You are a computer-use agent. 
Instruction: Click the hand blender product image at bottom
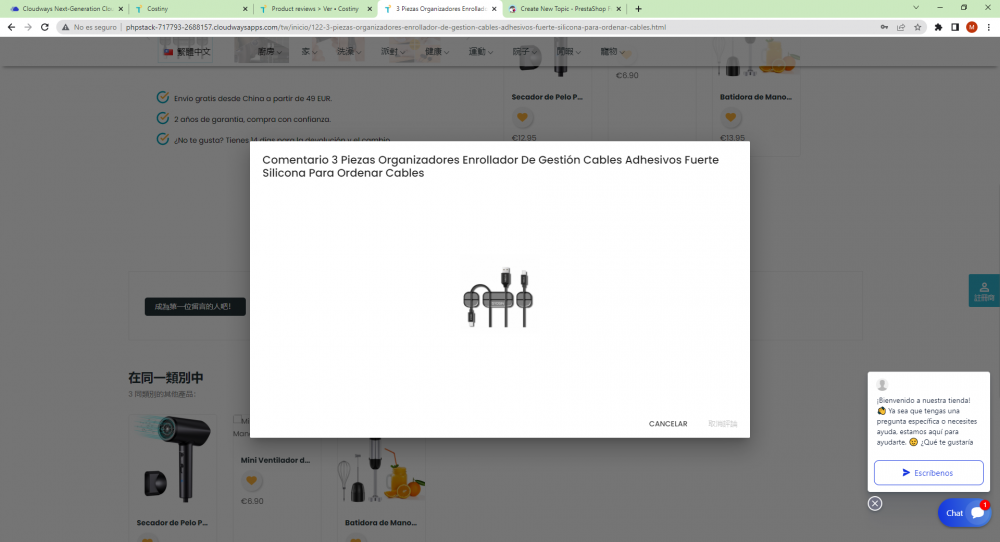(x=381, y=470)
